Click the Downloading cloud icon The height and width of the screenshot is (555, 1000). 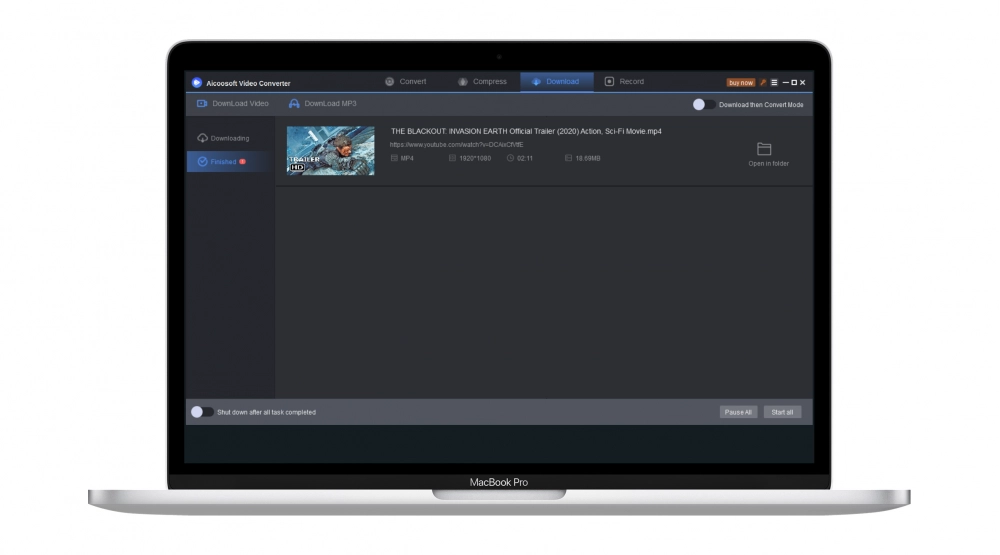(x=203, y=138)
